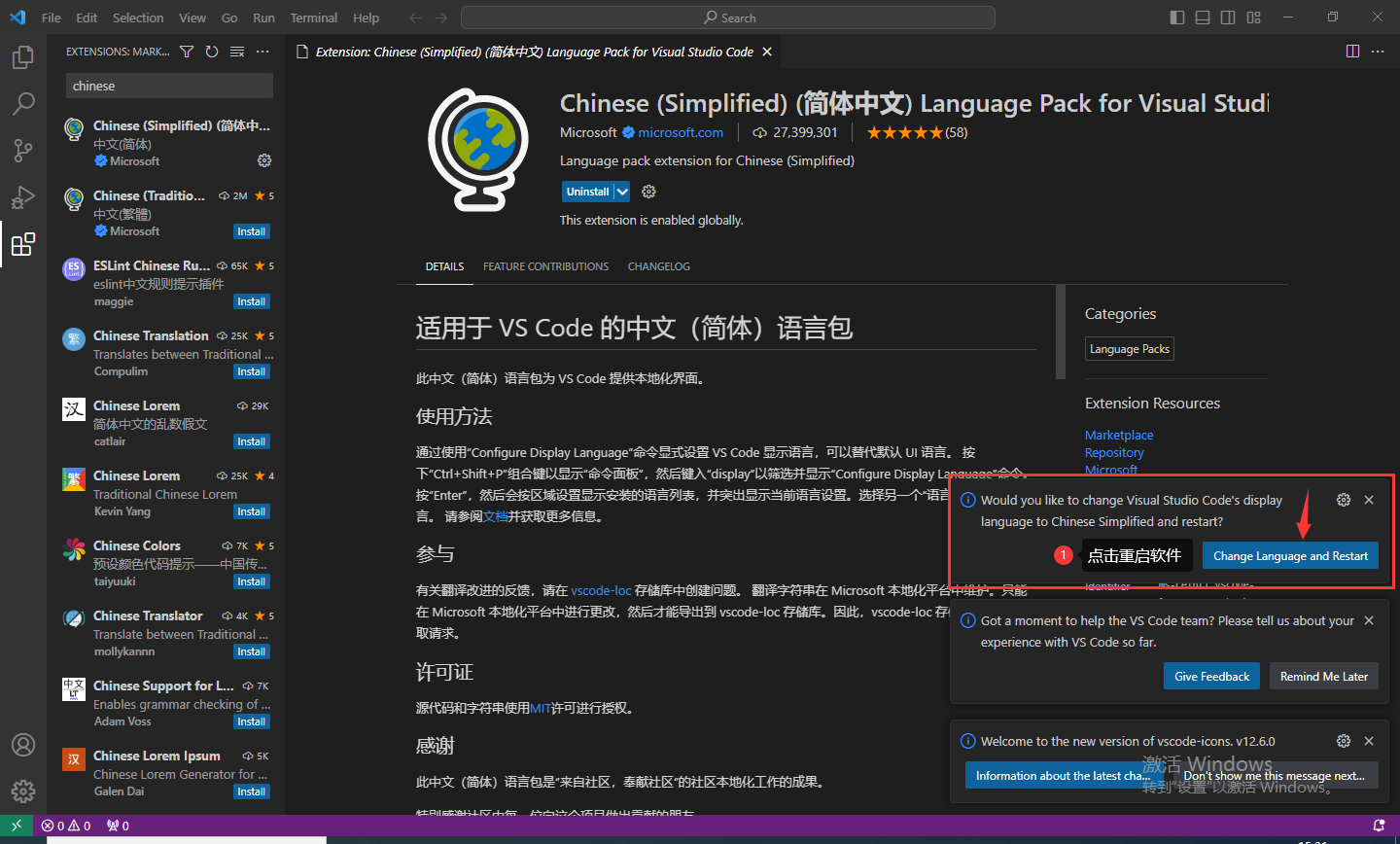Split the editor to the right
1400x844 pixels.
(x=1352, y=52)
